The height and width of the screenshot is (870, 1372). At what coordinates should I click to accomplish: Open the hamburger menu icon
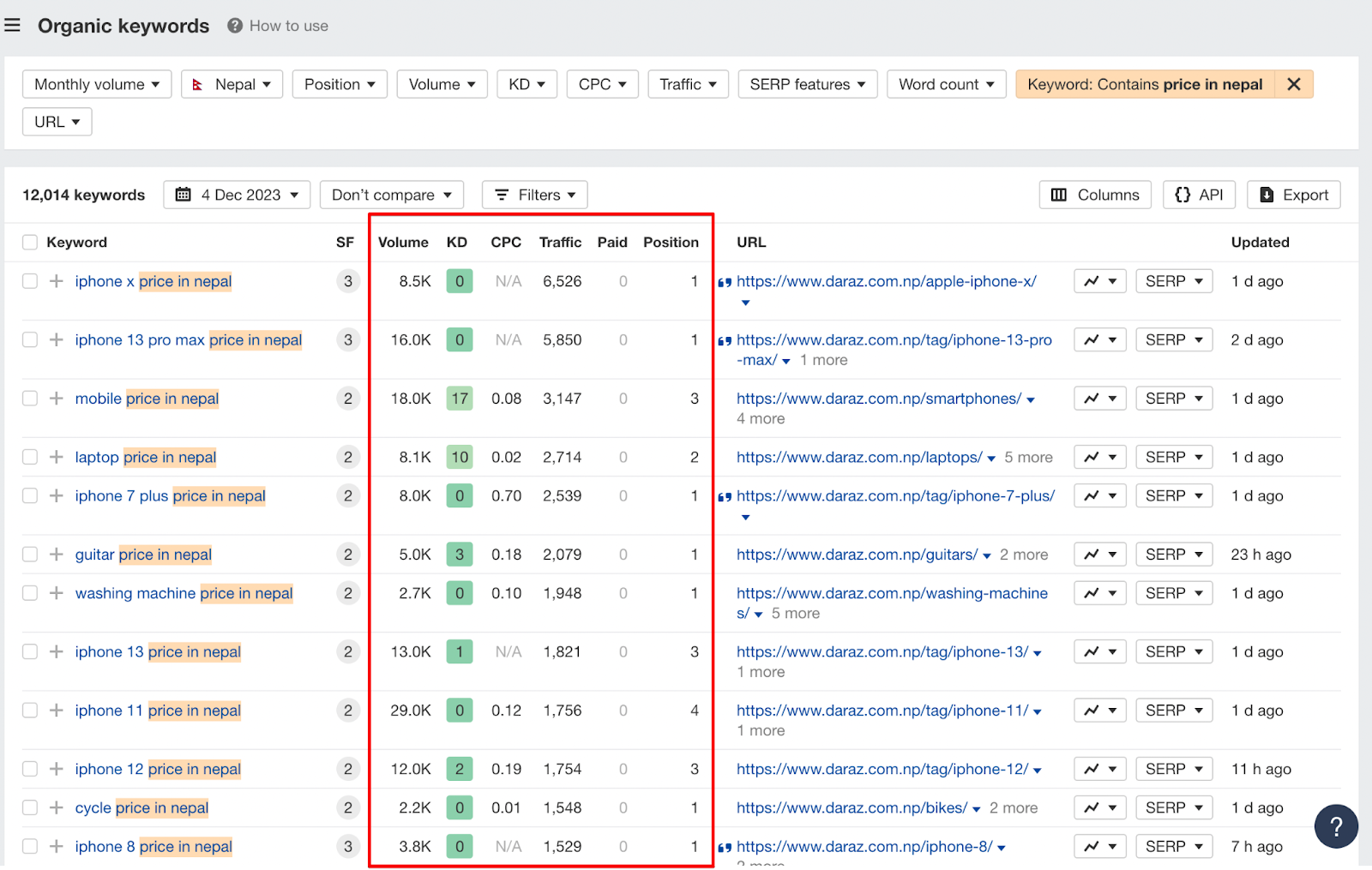click(x=12, y=26)
